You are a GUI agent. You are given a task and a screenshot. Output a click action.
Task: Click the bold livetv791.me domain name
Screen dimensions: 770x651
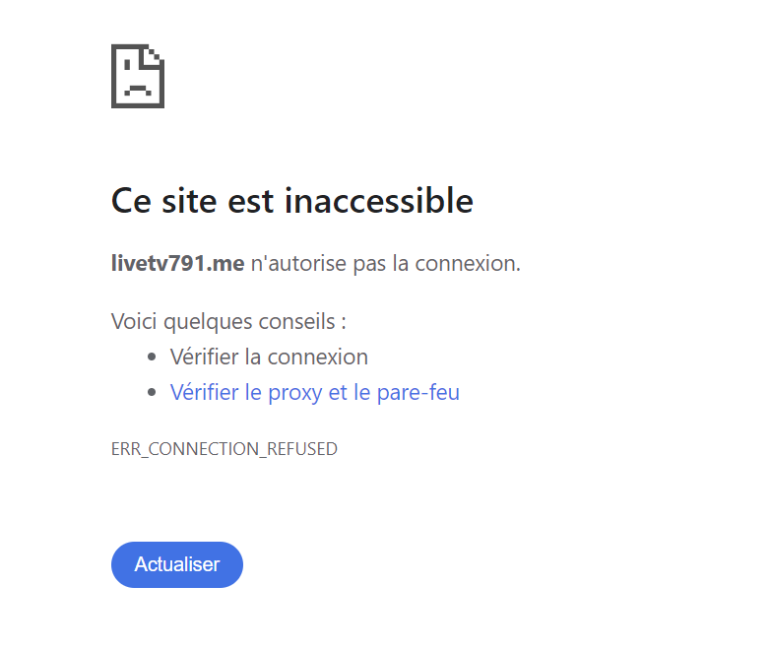(x=177, y=264)
